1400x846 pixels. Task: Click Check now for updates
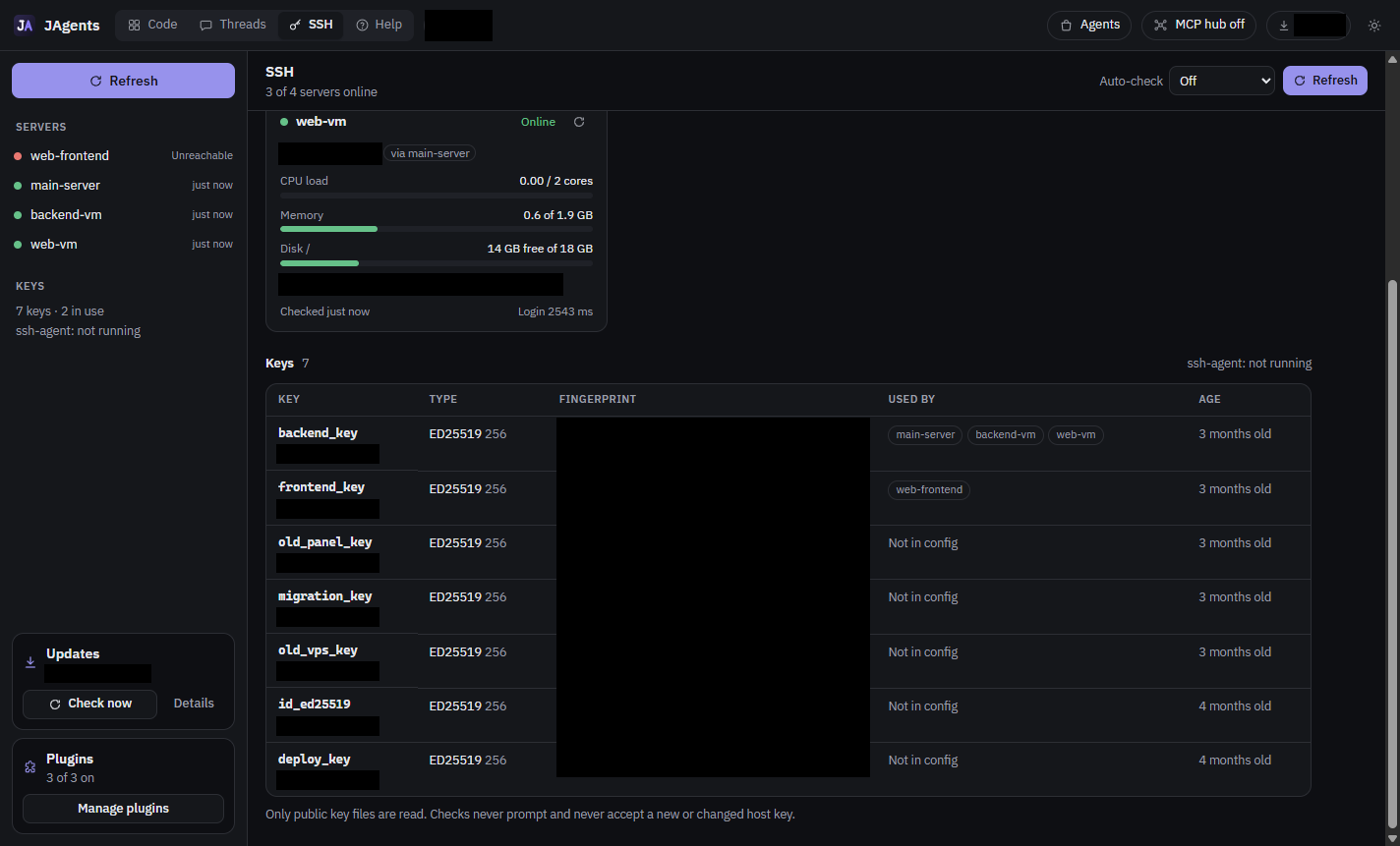[89, 704]
